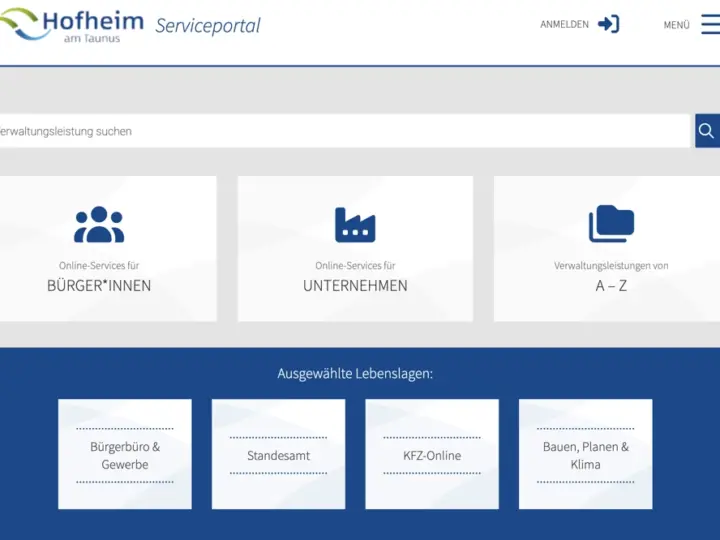Click the folders icon
The image size is (720, 540).
pyautogui.click(x=611, y=224)
